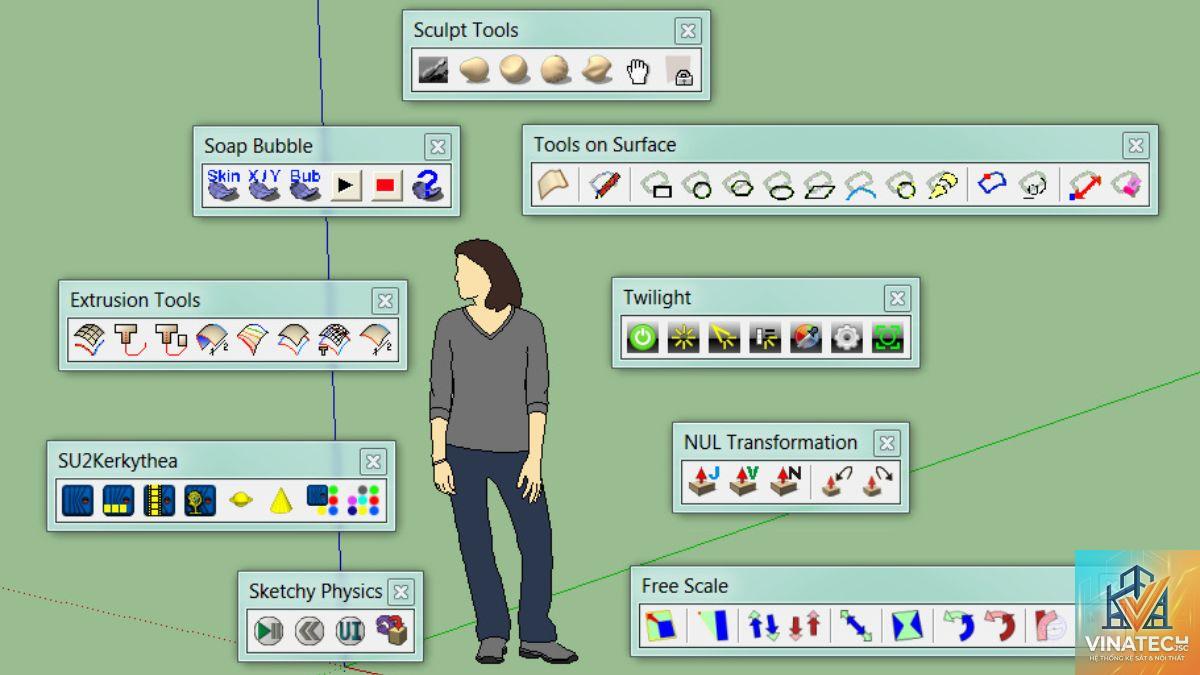Close the Sculpt Tools toolbar
The image size is (1200, 675).
[688, 31]
